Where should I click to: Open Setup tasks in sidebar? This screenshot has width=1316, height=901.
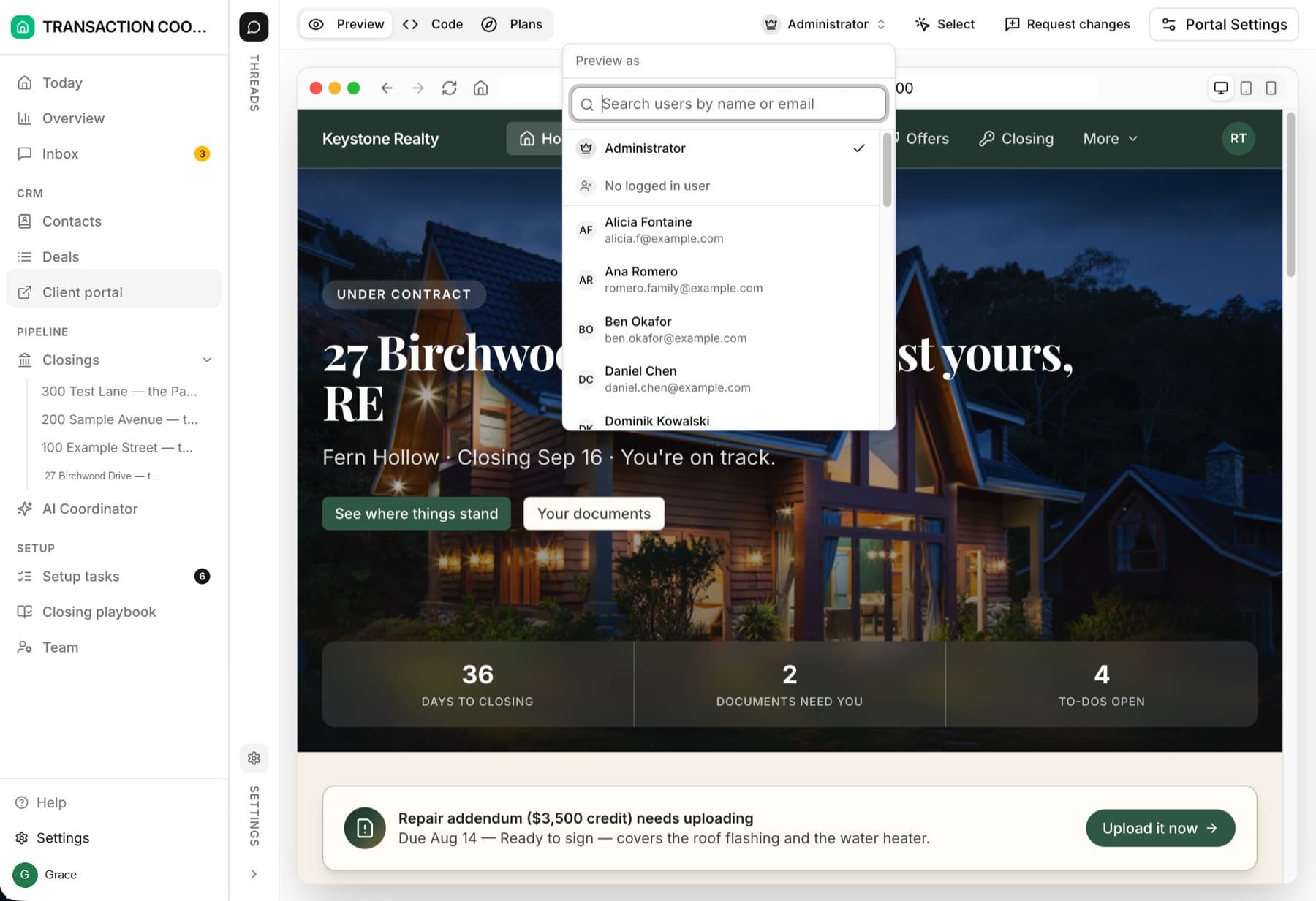point(113,576)
